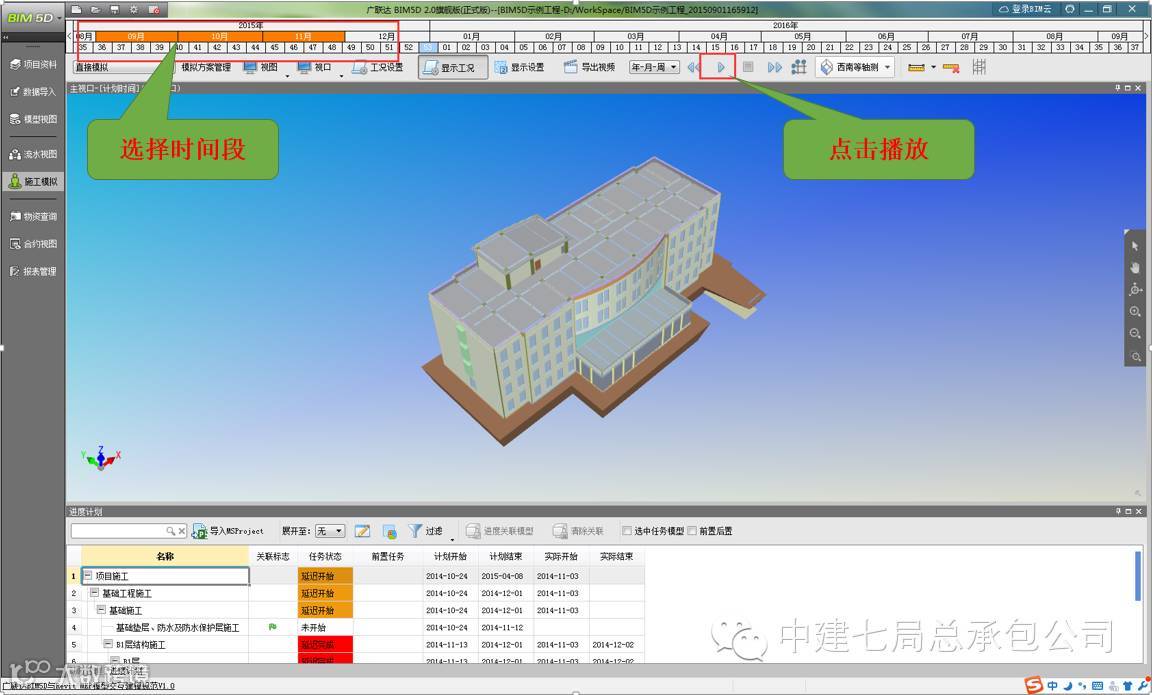Image resolution: width=1152 pixels, height=695 pixels.
Task: Open 显示设置 from the toolbar
Action: [520, 68]
